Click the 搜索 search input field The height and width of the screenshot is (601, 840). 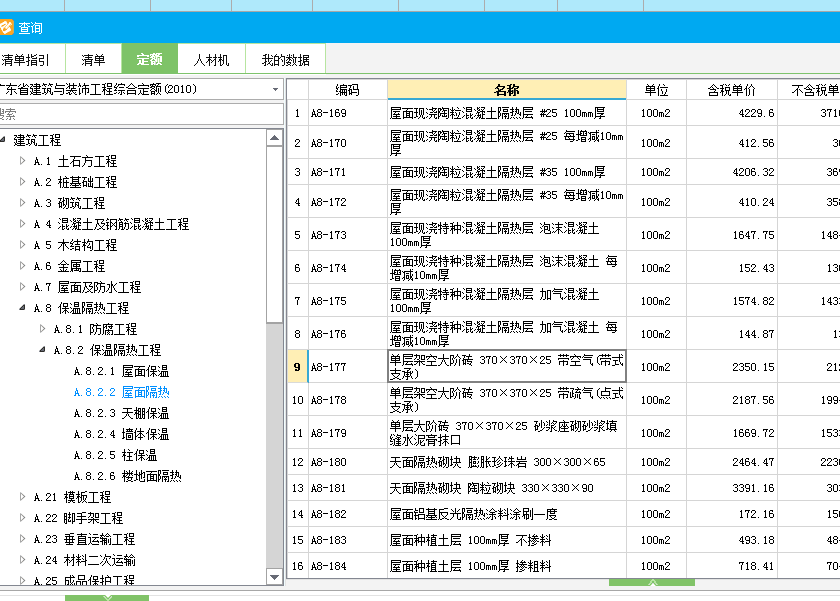click(141, 114)
